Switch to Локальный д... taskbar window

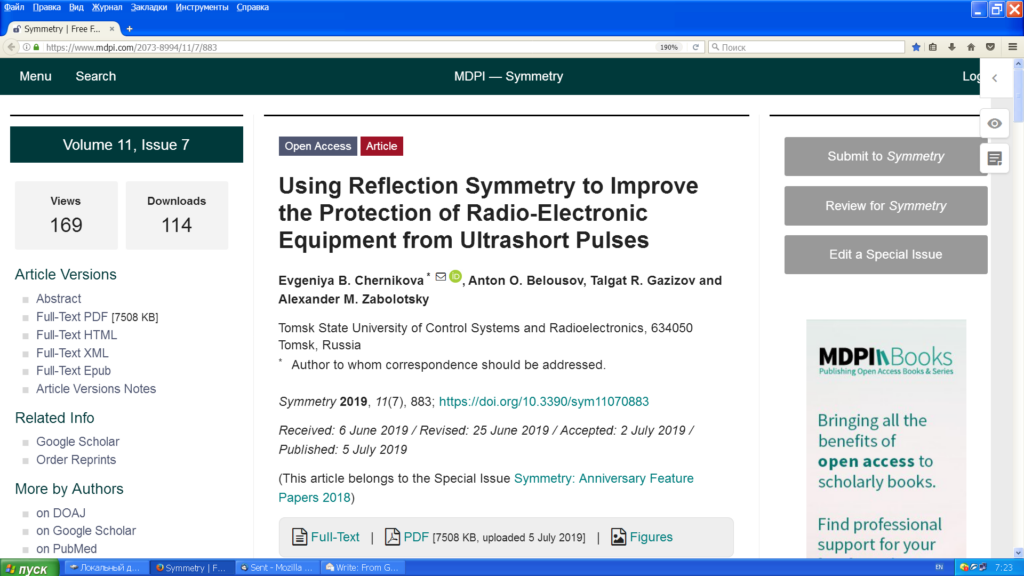pos(105,568)
